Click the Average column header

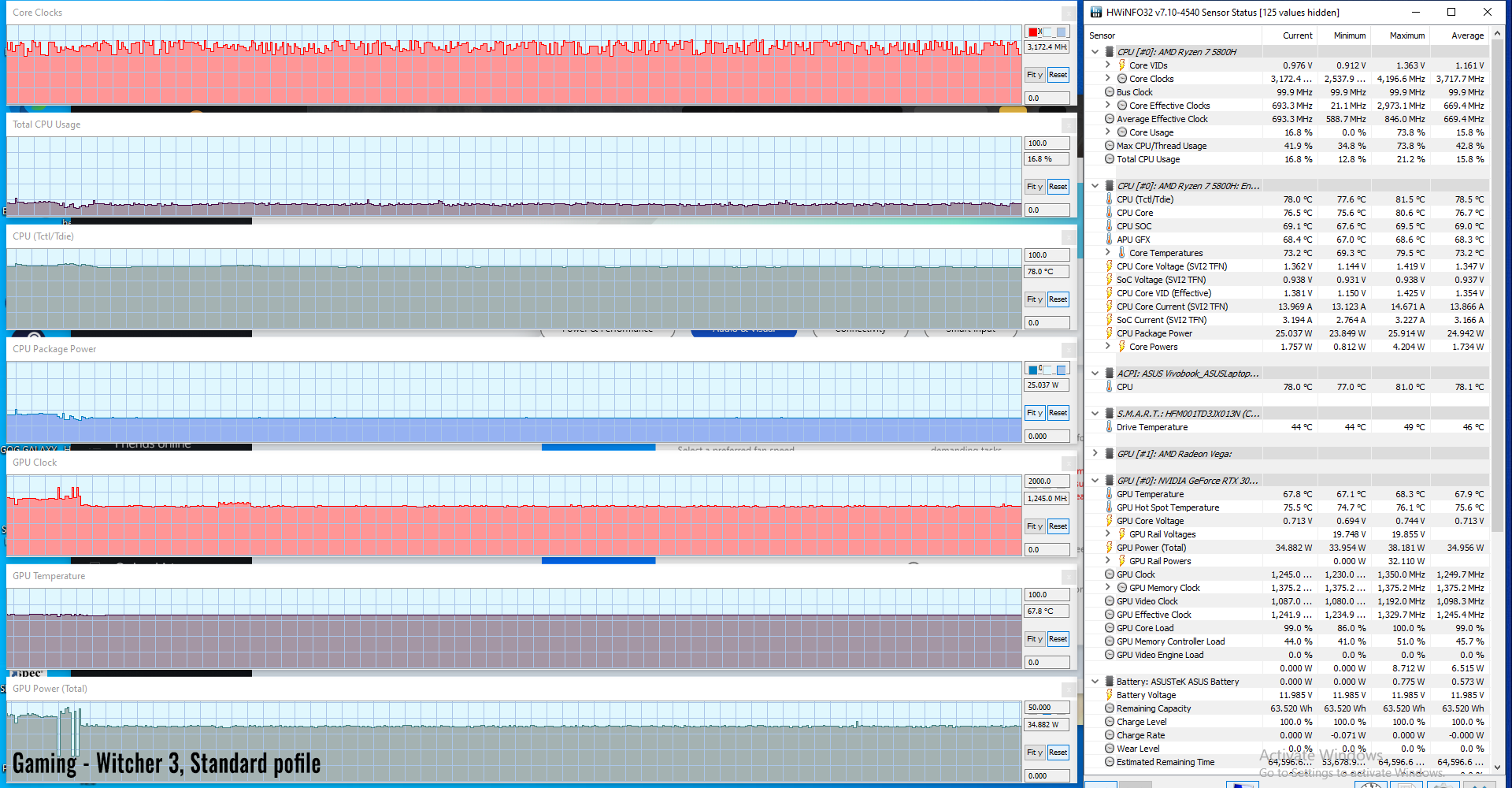tap(1467, 35)
